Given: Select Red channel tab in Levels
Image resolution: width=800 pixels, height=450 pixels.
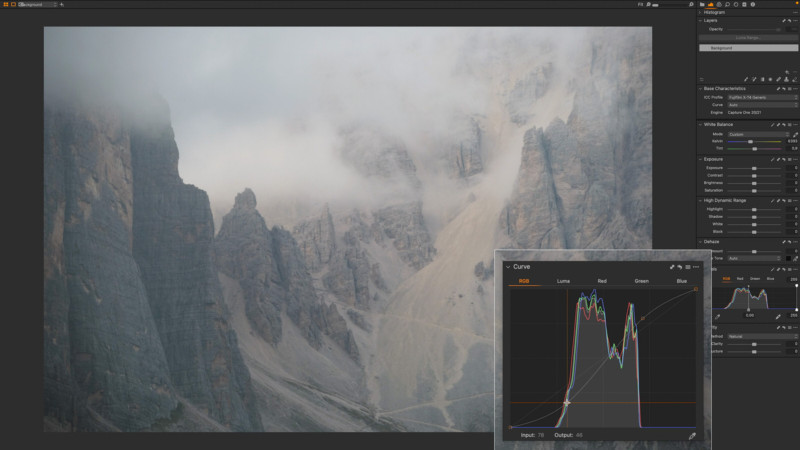Looking at the screenshot, I should [x=740, y=279].
